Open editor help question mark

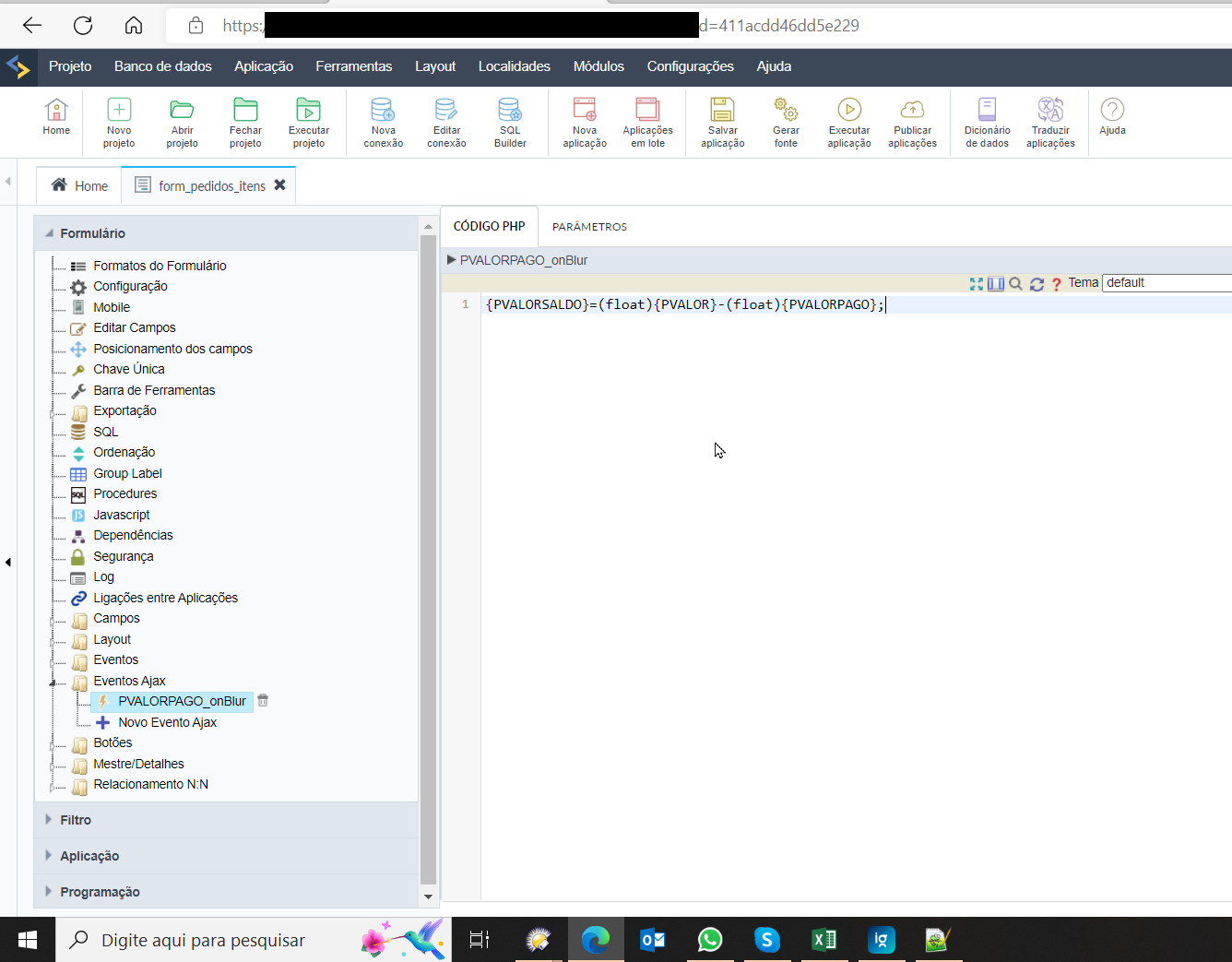pyautogui.click(x=1057, y=284)
